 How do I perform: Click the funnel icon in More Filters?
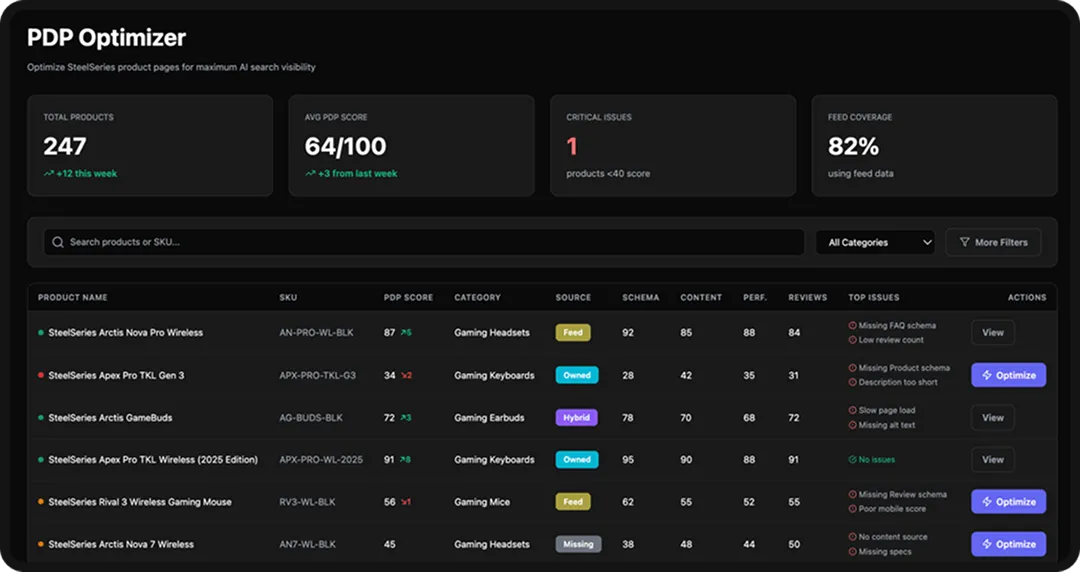click(x=964, y=243)
